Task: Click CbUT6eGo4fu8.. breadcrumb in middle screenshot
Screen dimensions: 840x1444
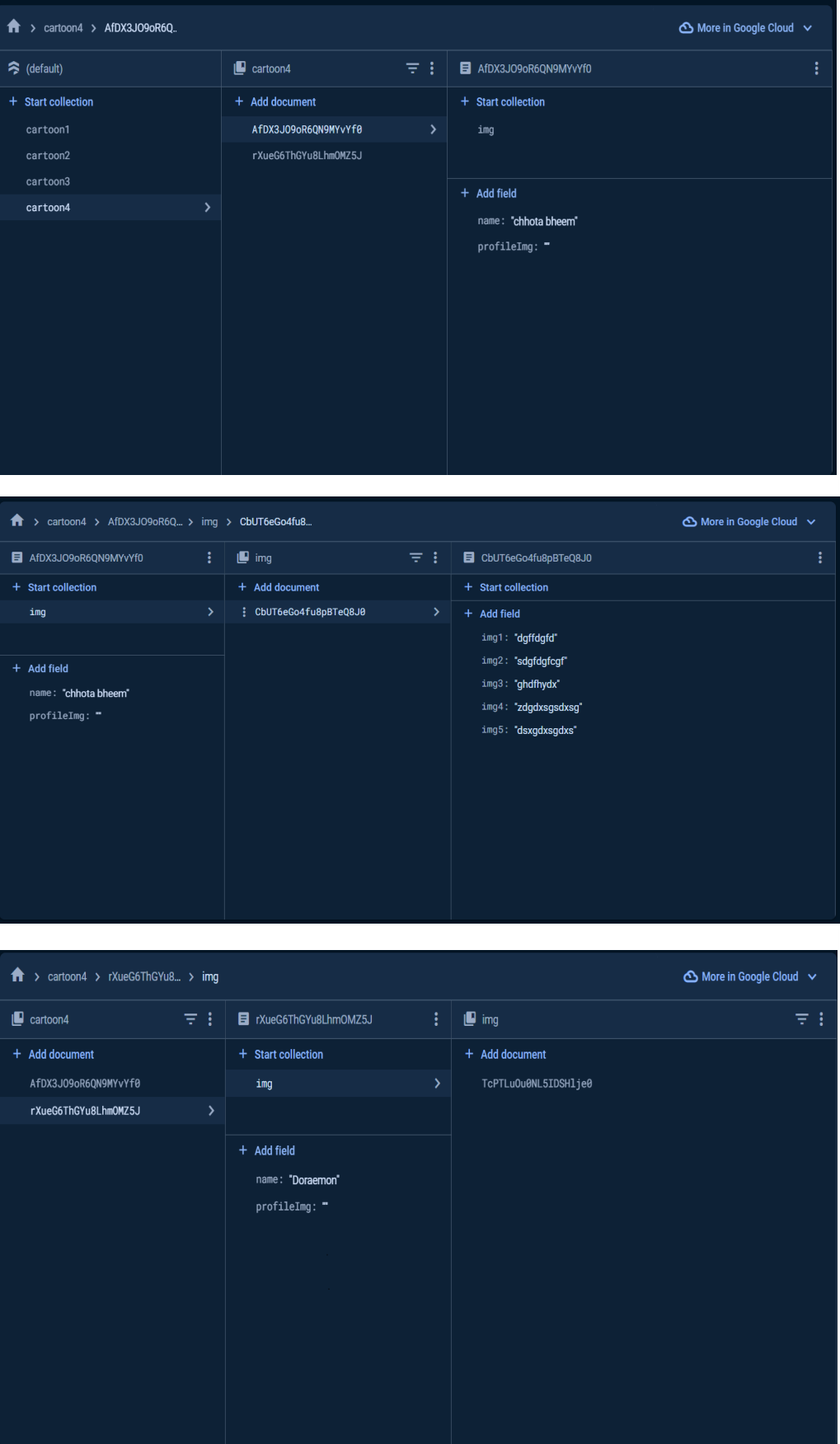Action: [276, 522]
